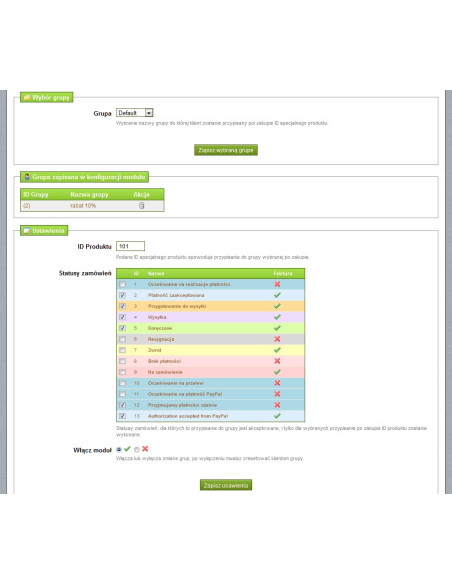Check the Oczekiwanie na przelew checkbox
The width and height of the screenshot is (452, 584).
click(122, 383)
